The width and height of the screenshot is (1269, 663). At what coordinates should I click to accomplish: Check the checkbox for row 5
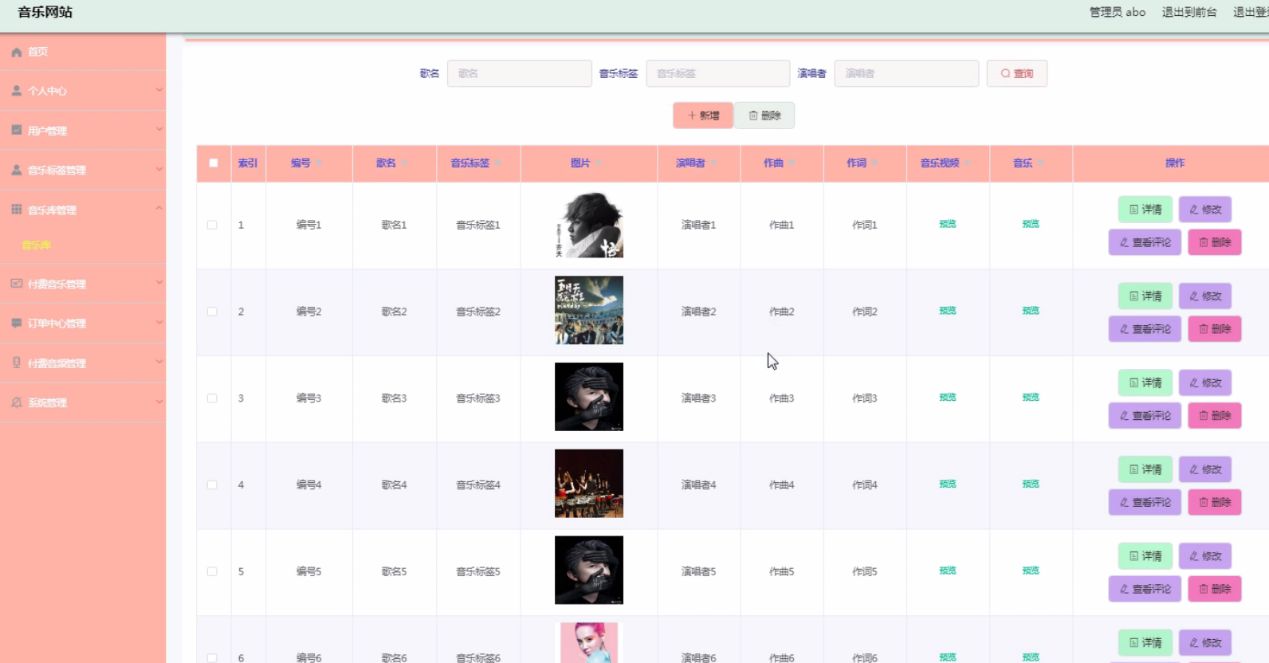[212, 571]
